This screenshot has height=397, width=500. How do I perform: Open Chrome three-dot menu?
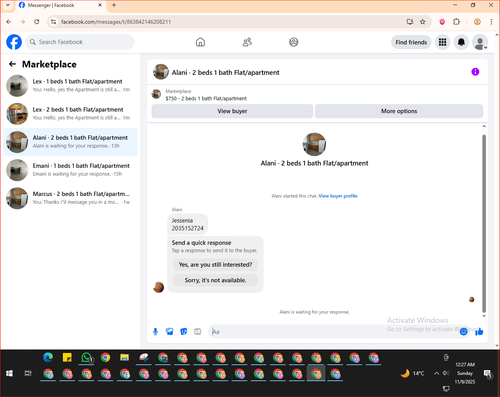tap(491, 22)
